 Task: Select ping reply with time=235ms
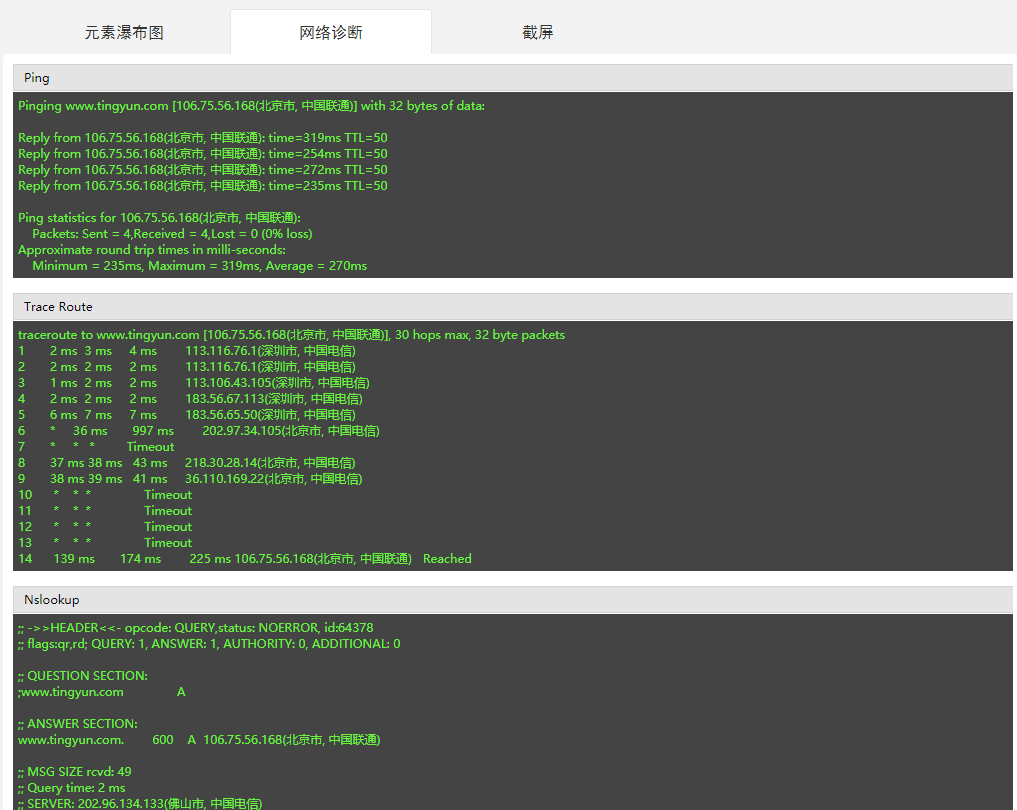(203, 186)
